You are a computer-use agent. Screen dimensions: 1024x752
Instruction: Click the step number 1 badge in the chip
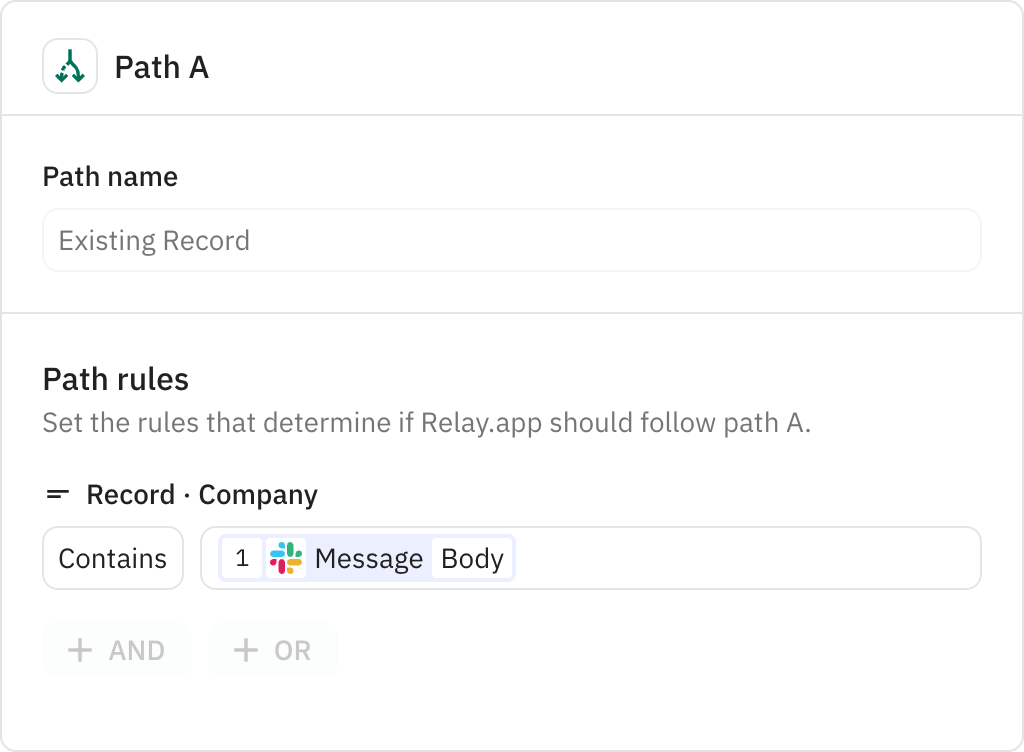(242, 559)
